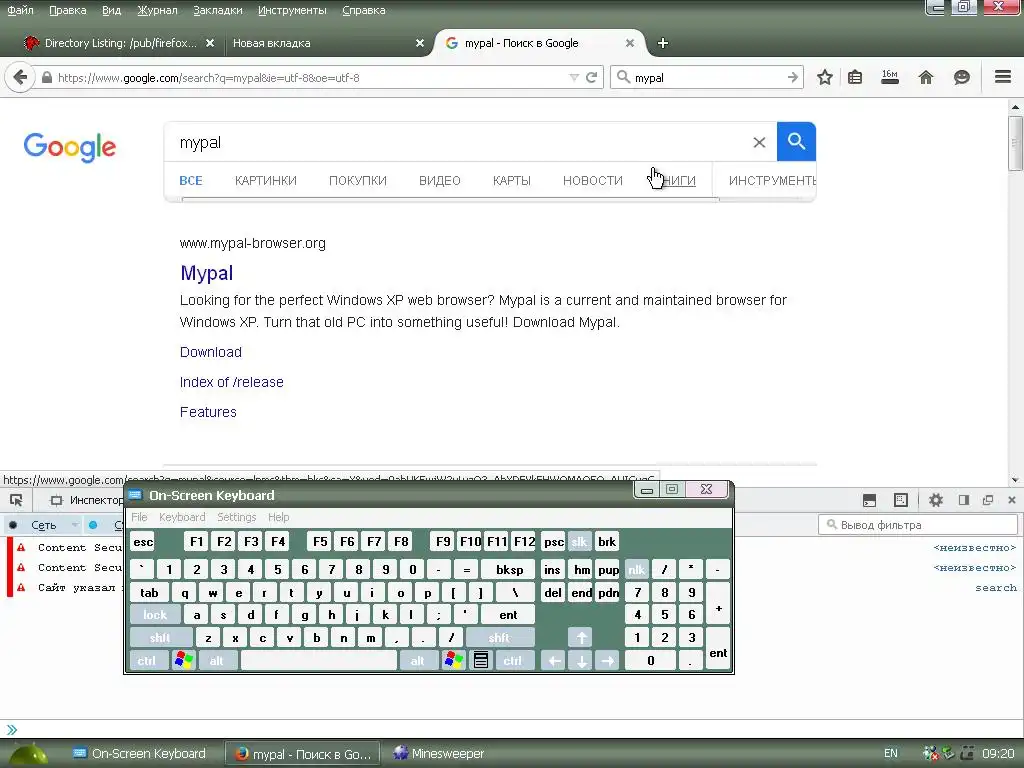The height and width of the screenshot is (768, 1024).
Task: Toggle scroll lock slk key
Action: 579,541
